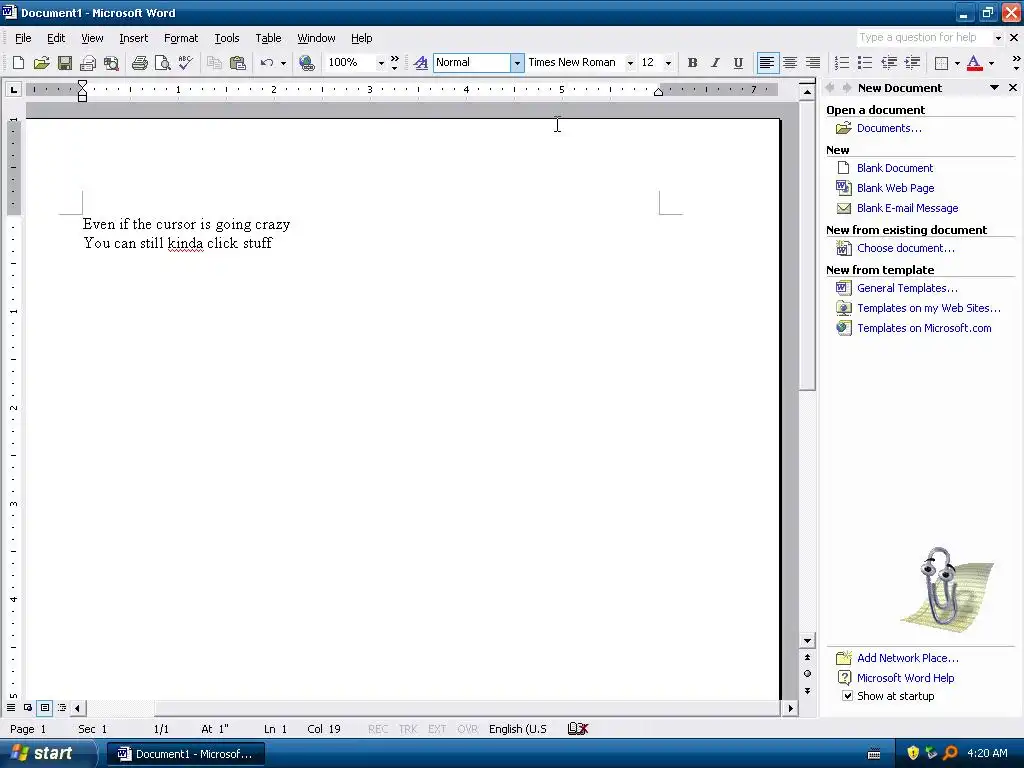This screenshot has width=1024, height=768.
Task: Apply bulleted list formatting
Action: (x=865, y=63)
